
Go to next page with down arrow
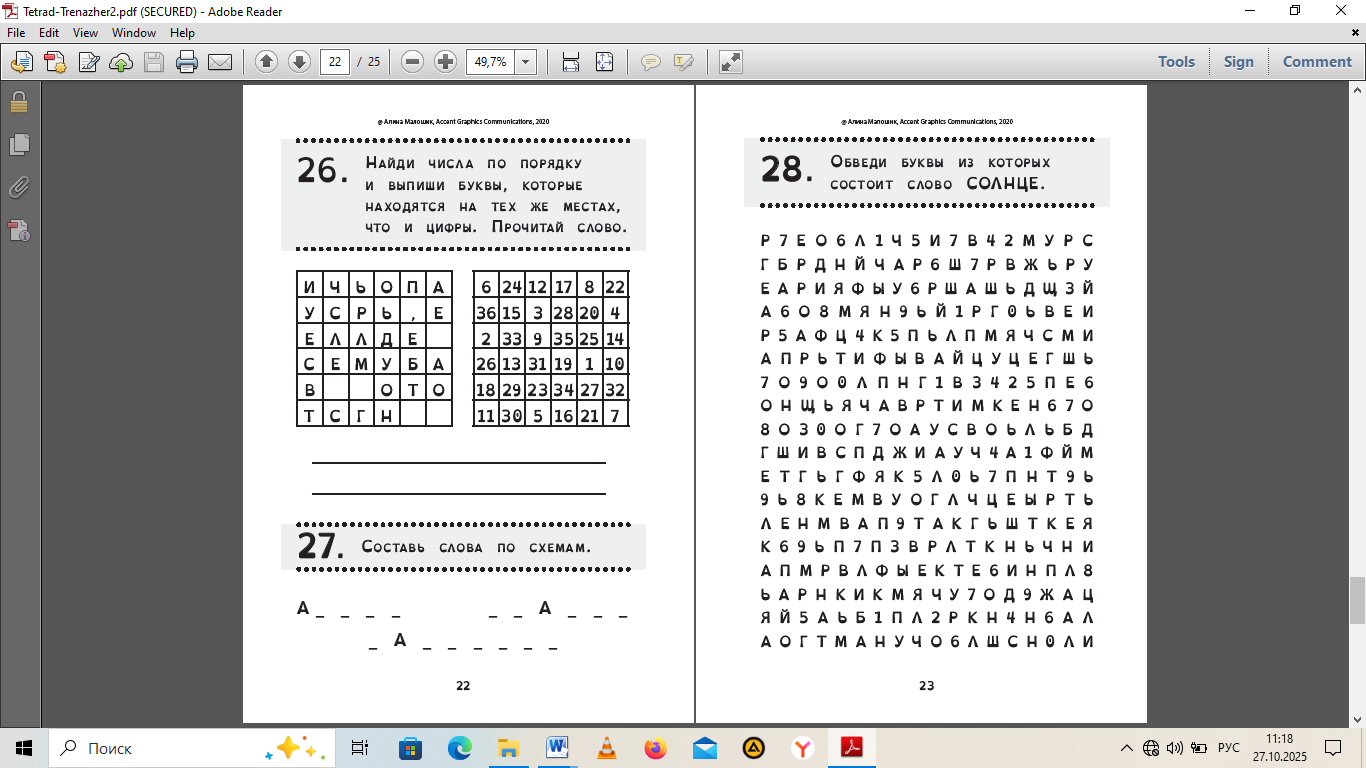point(299,62)
